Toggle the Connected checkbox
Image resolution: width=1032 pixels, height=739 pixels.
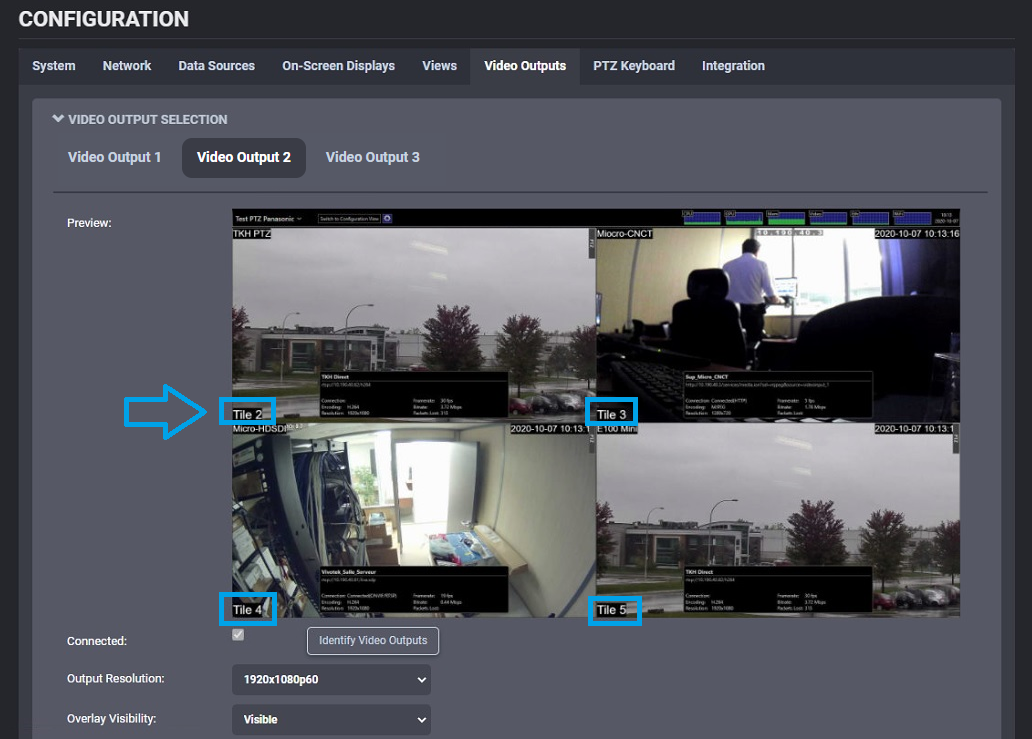pos(238,634)
